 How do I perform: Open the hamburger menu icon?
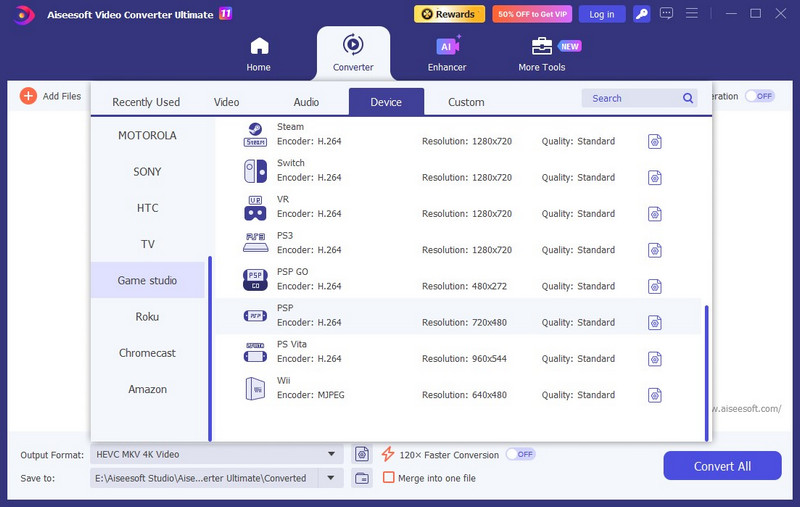click(x=691, y=13)
